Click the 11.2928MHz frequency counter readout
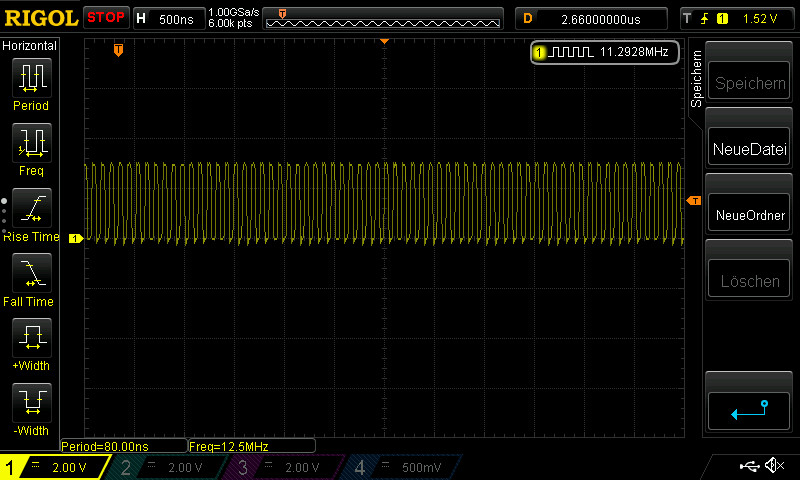The image size is (800, 480). tap(634, 52)
